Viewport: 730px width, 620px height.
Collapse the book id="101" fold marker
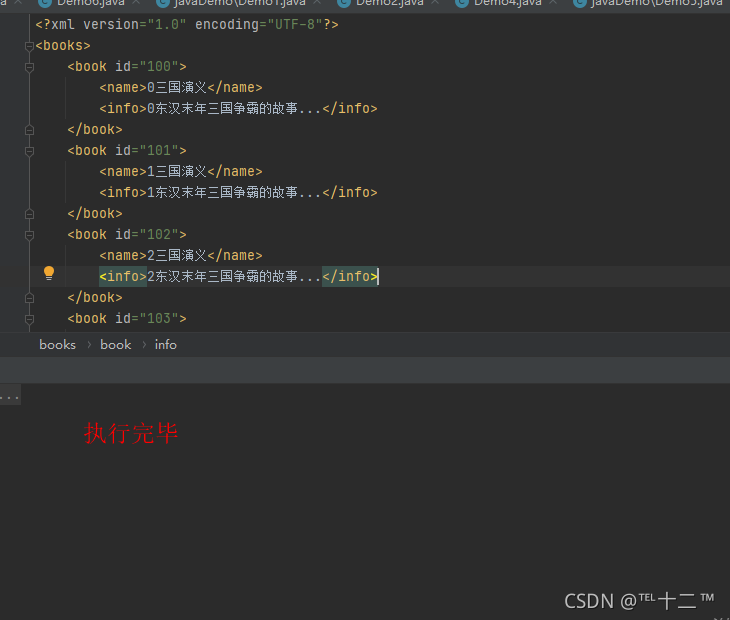(29, 151)
